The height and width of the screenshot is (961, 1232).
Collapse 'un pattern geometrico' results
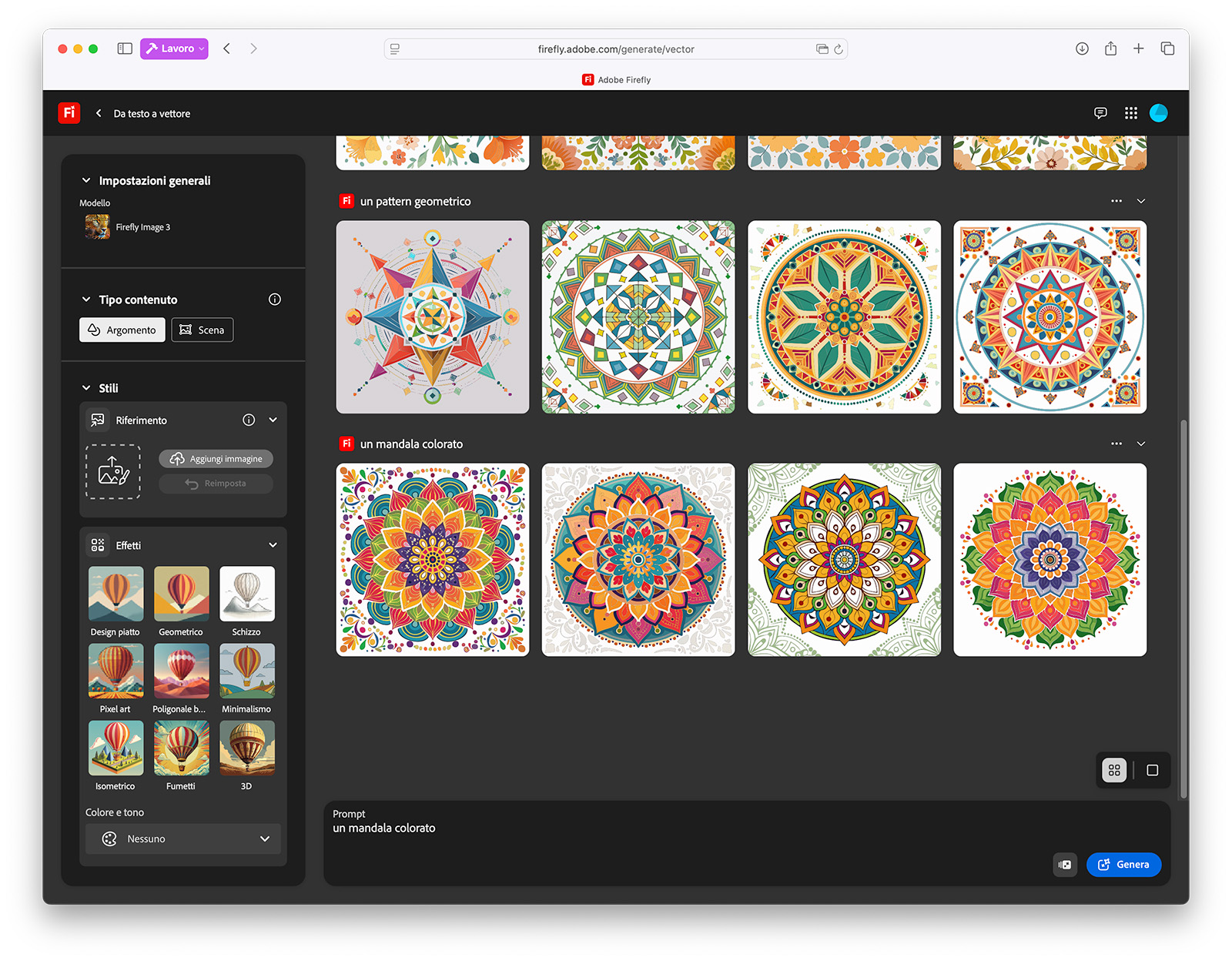1141,201
